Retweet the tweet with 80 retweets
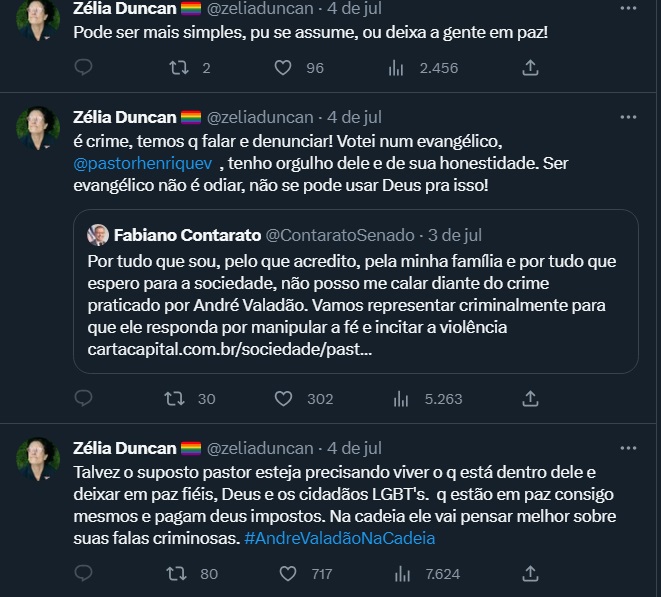Image resolution: width=661 pixels, height=597 pixels. pyautogui.click(x=178, y=574)
